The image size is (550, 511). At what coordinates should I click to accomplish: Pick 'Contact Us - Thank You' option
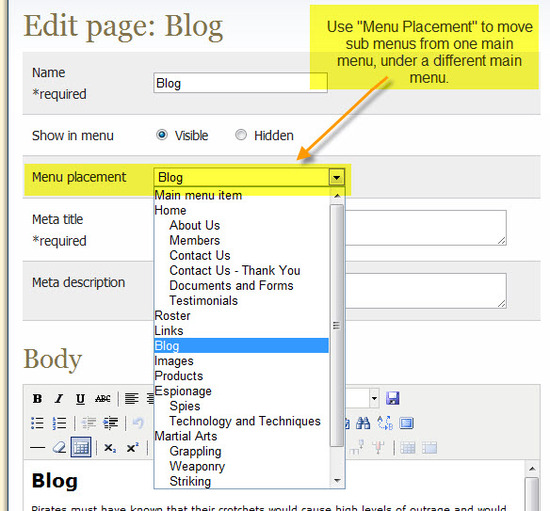(x=241, y=270)
